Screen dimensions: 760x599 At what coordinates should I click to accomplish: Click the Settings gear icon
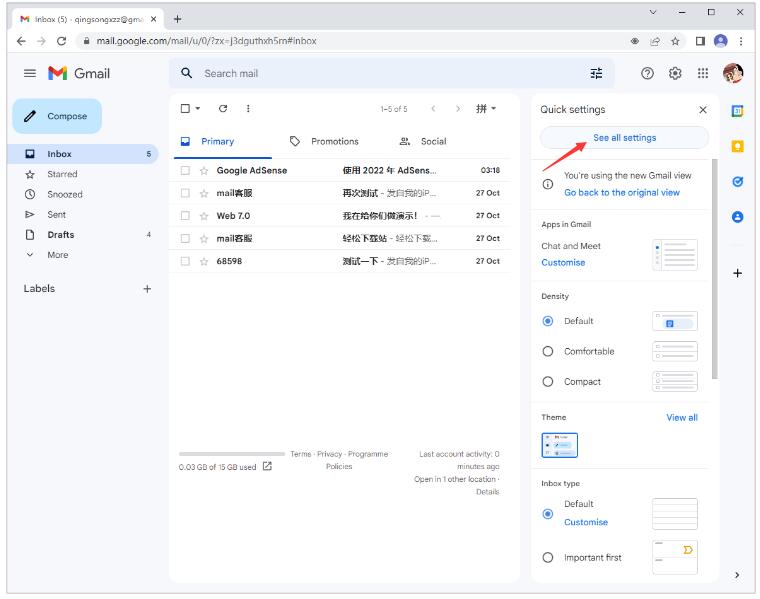675,73
